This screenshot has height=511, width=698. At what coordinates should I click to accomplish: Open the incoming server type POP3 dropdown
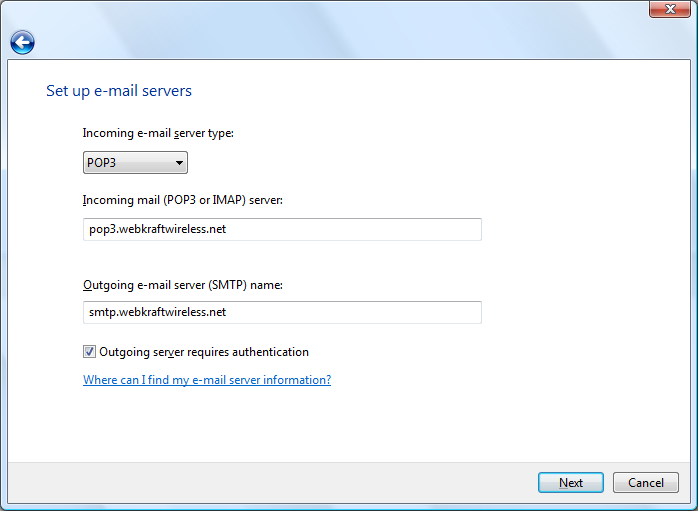tap(135, 163)
